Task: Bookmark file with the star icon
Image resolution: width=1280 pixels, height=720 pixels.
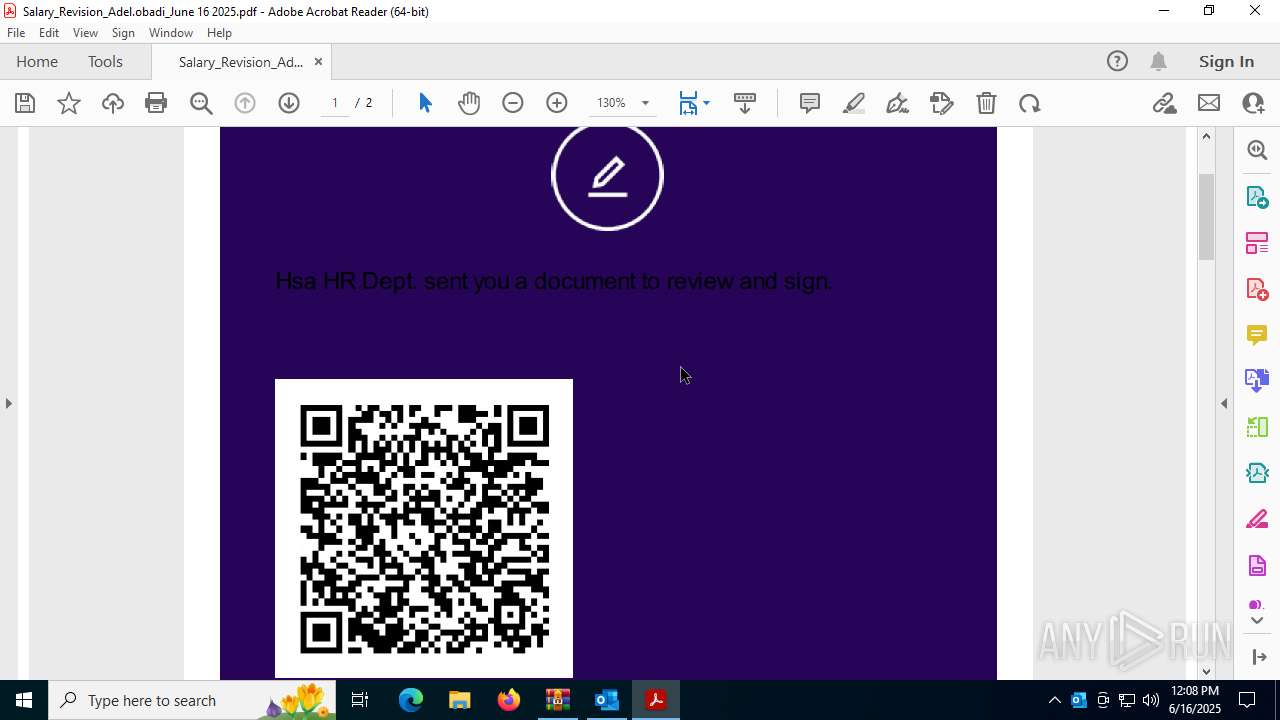Action: click(x=69, y=103)
